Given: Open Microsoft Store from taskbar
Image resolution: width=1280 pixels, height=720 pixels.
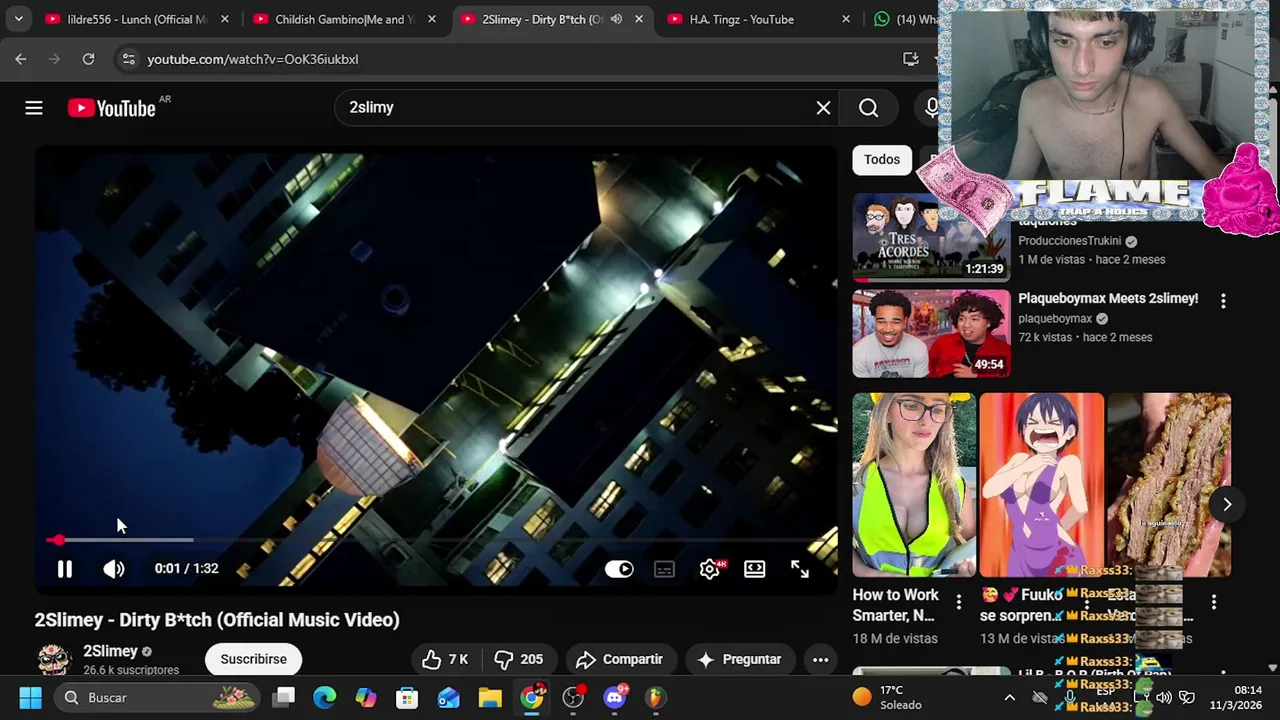Looking at the screenshot, I should pyautogui.click(x=407, y=697).
